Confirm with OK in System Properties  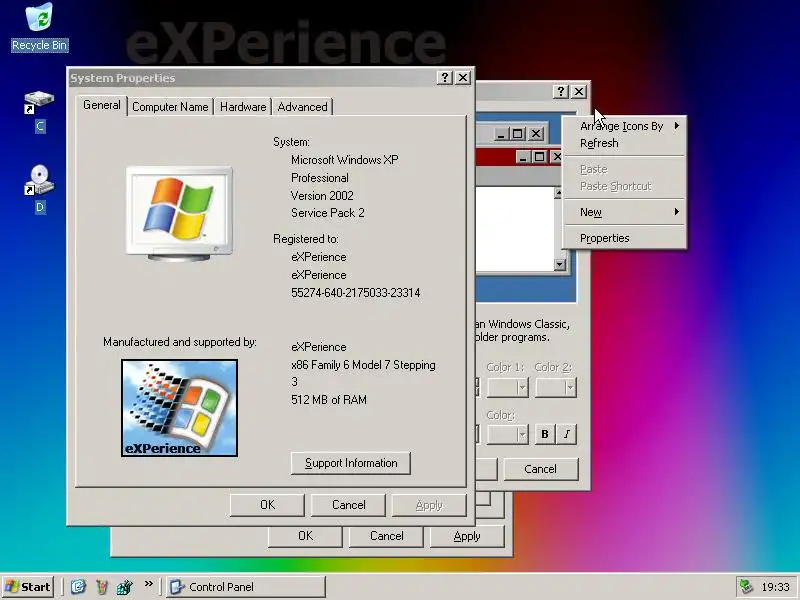point(267,505)
